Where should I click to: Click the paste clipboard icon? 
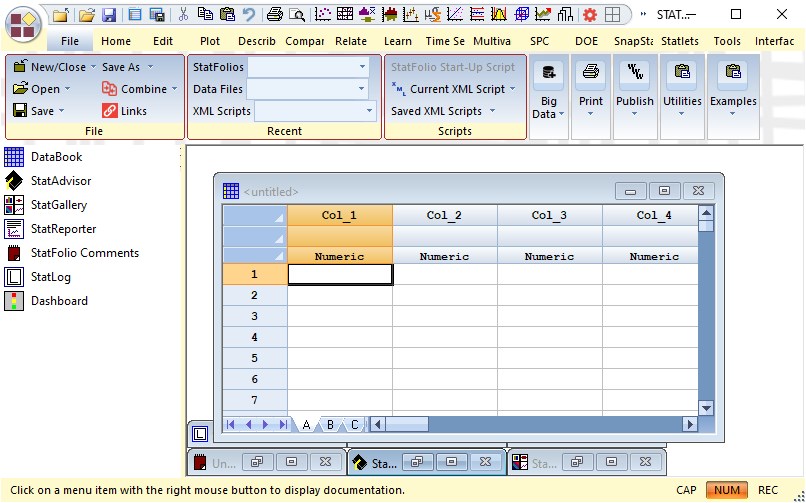pos(227,14)
